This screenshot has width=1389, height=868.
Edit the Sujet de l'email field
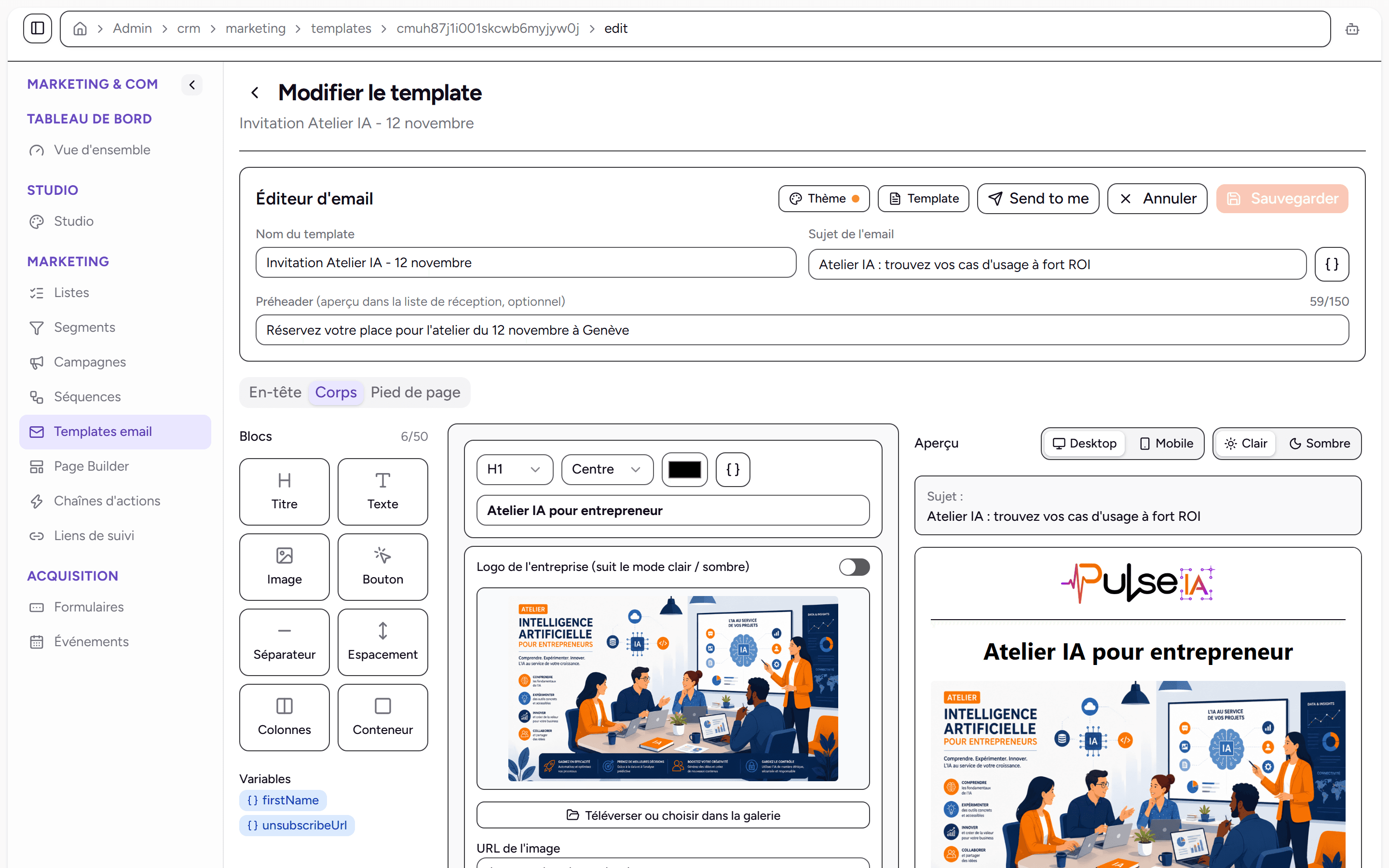coord(1057,265)
